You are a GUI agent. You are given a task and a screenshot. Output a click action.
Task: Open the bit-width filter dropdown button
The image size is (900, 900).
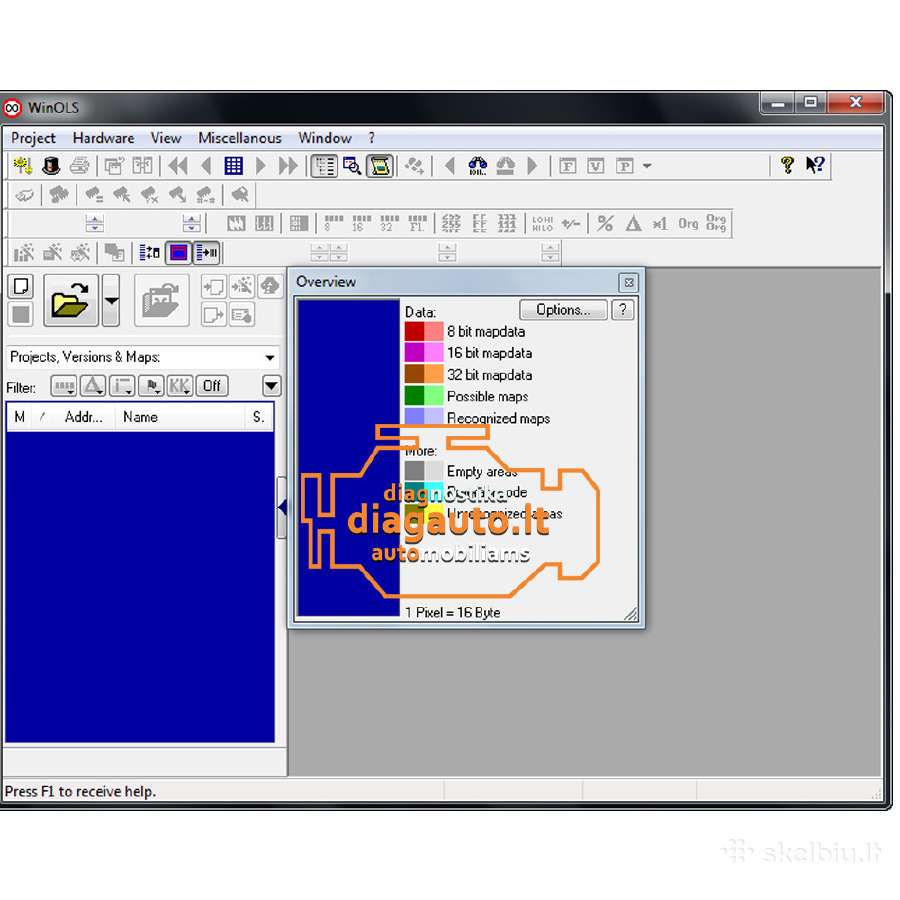click(64, 386)
